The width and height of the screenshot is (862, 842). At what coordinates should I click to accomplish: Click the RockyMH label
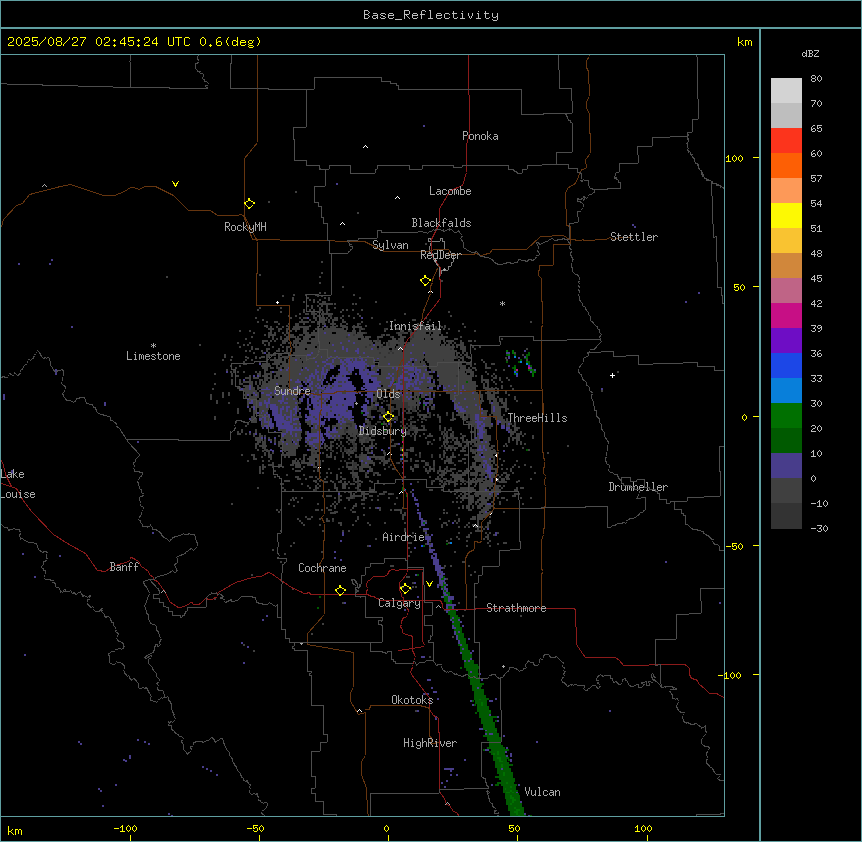click(x=245, y=227)
